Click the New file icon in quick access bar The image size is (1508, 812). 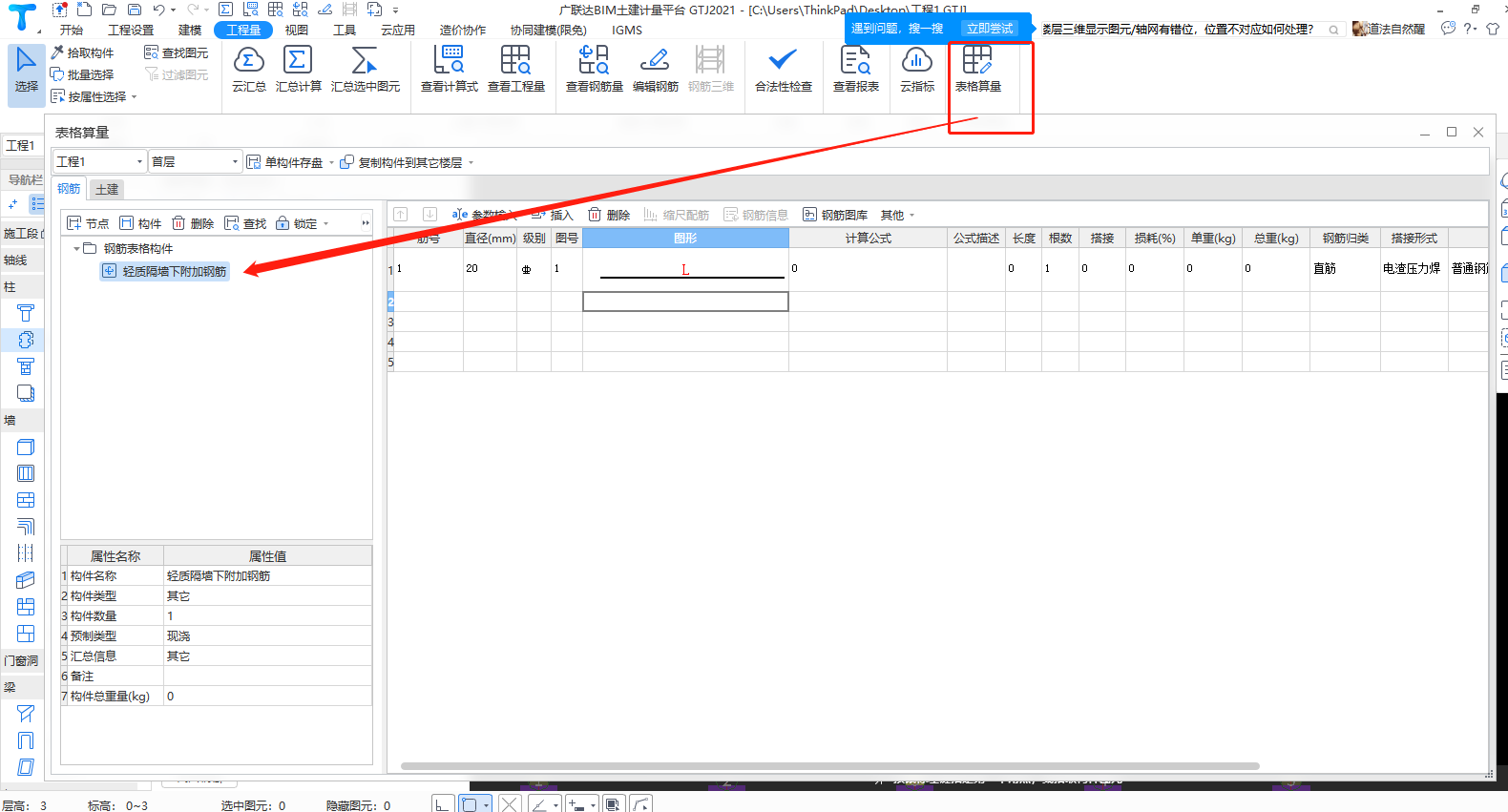click(x=84, y=10)
